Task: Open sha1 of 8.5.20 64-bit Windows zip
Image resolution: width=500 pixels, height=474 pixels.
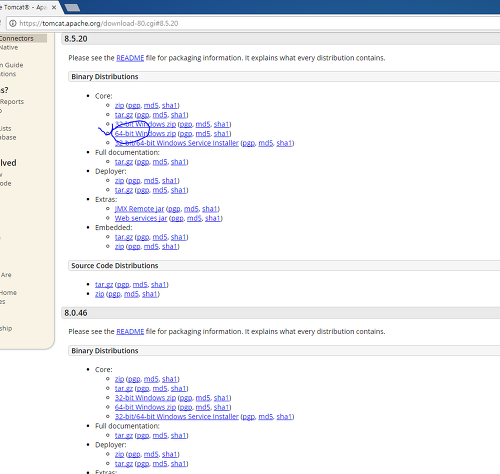Action: 222,134
